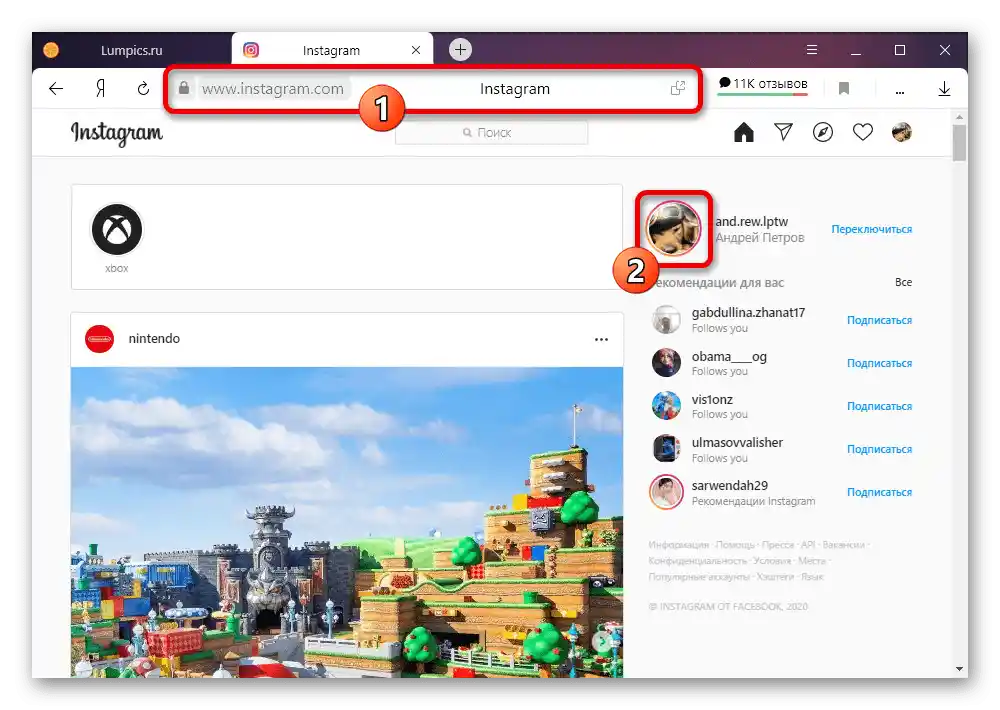The width and height of the screenshot is (1000, 710).
Task: Open ulmasovvalisher avatar
Action: click(x=666, y=449)
